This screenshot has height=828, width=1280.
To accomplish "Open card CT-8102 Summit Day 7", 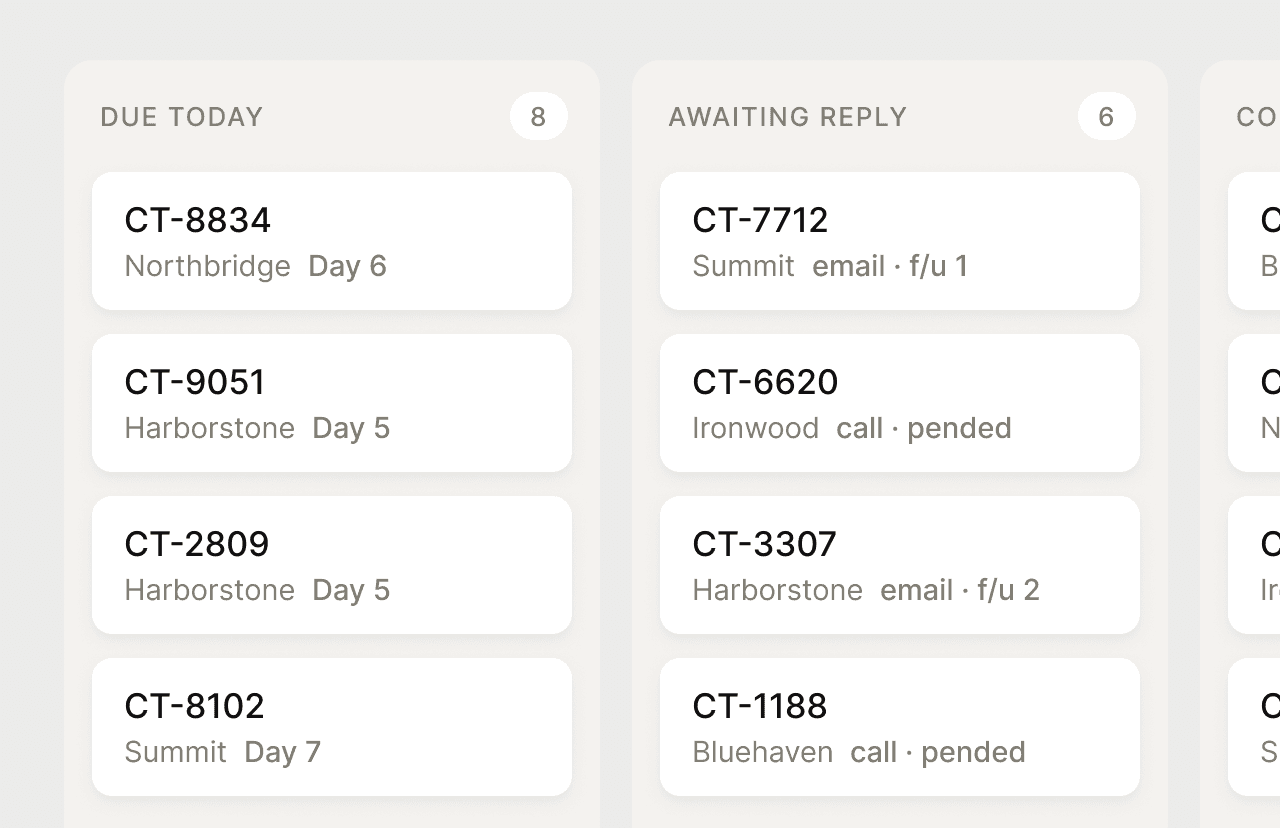I will point(332,727).
